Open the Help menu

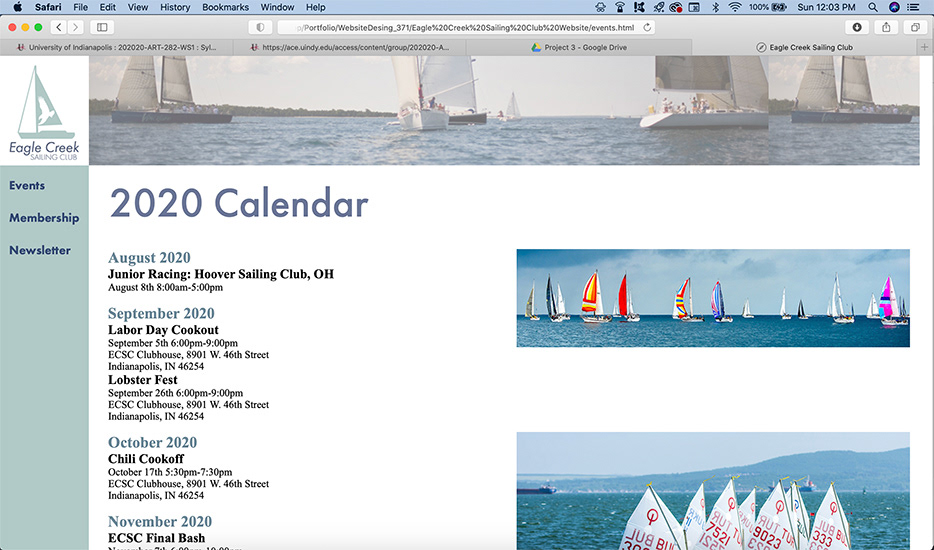point(316,7)
